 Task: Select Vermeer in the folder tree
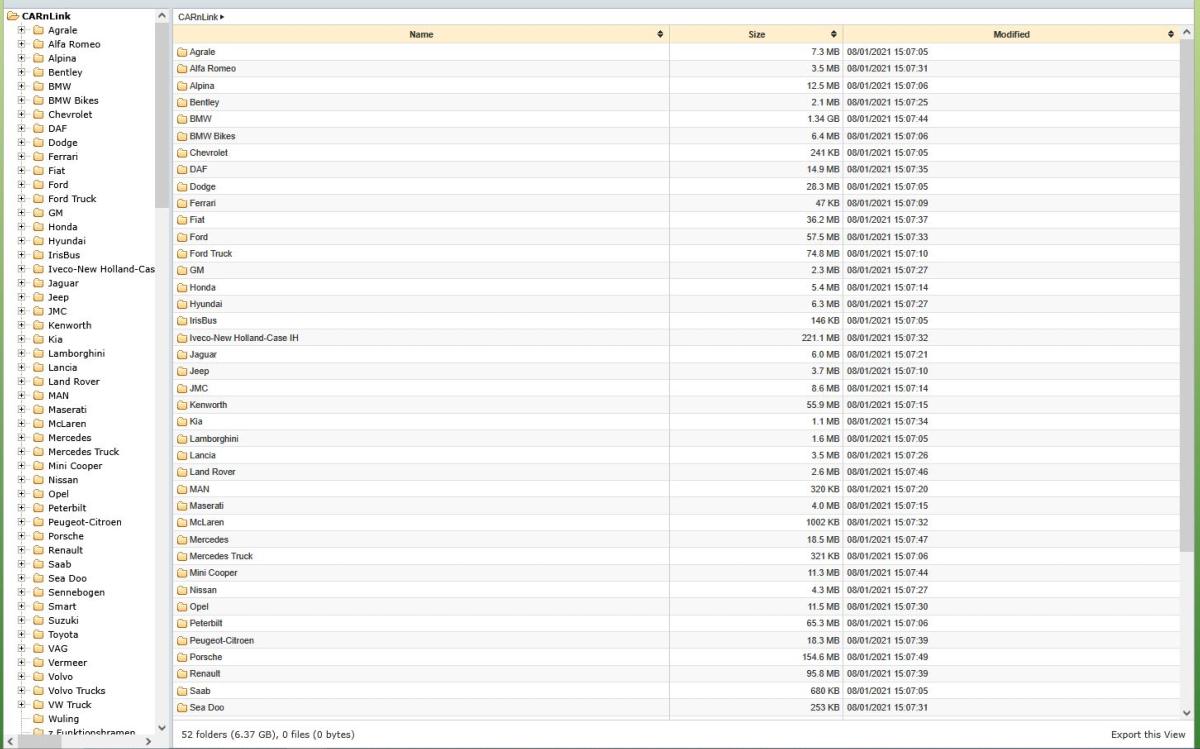(x=67, y=663)
